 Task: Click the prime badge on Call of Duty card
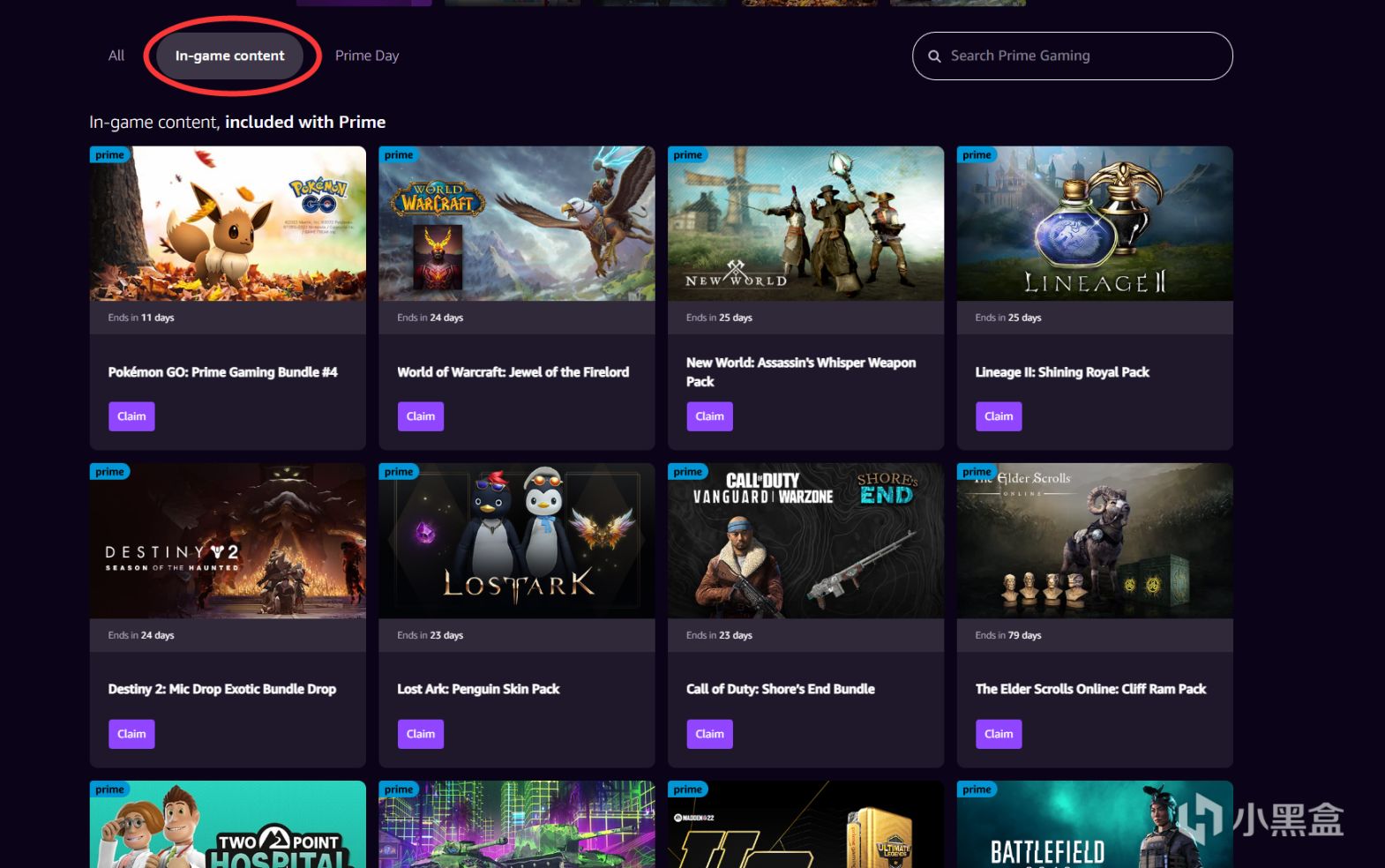point(688,472)
